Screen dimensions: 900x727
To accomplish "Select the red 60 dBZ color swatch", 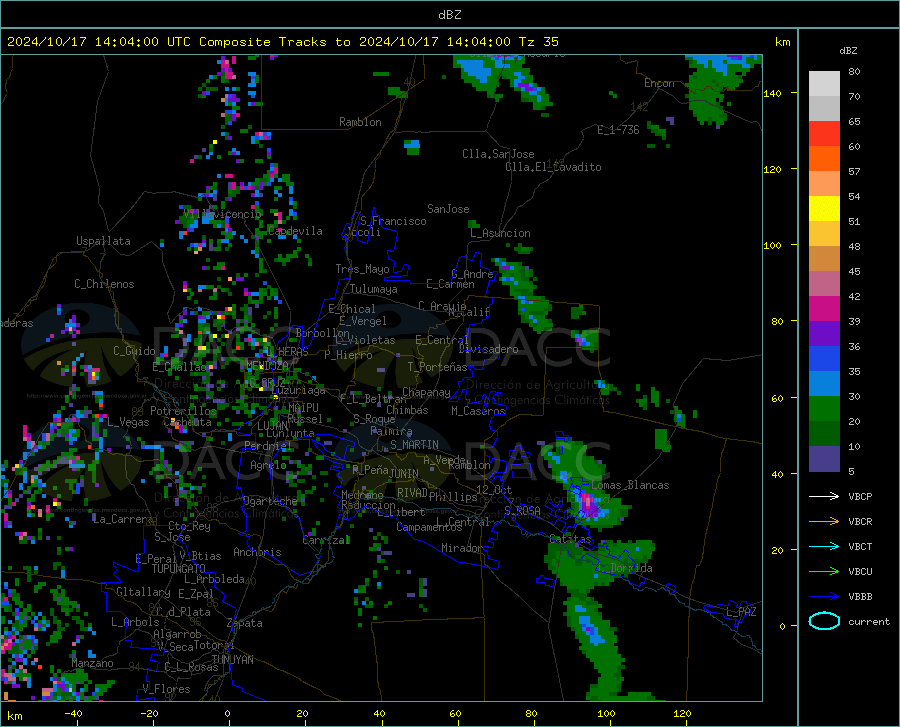I will [824, 134].
